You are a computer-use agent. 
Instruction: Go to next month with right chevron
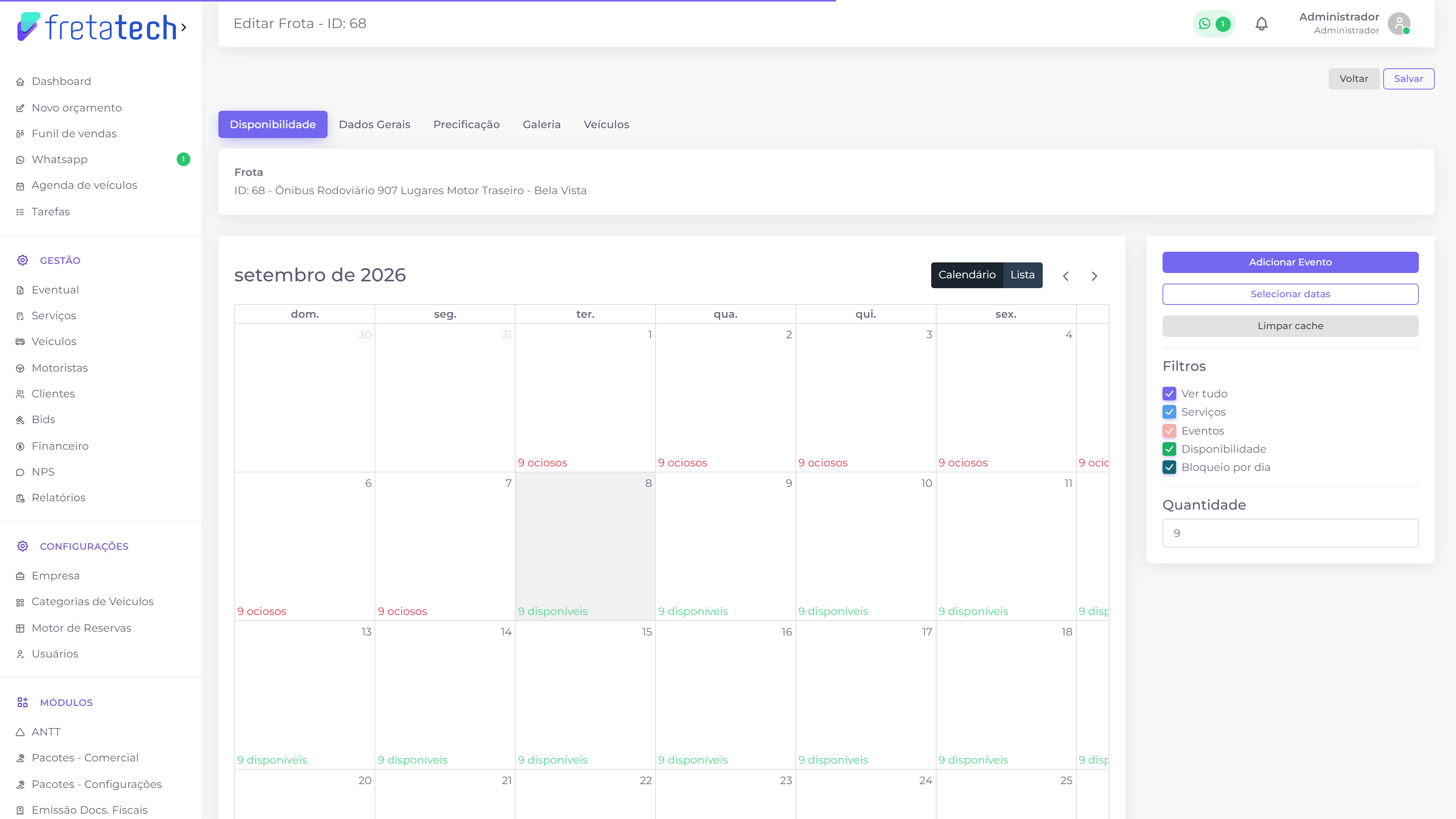(x=1094, y=276)
